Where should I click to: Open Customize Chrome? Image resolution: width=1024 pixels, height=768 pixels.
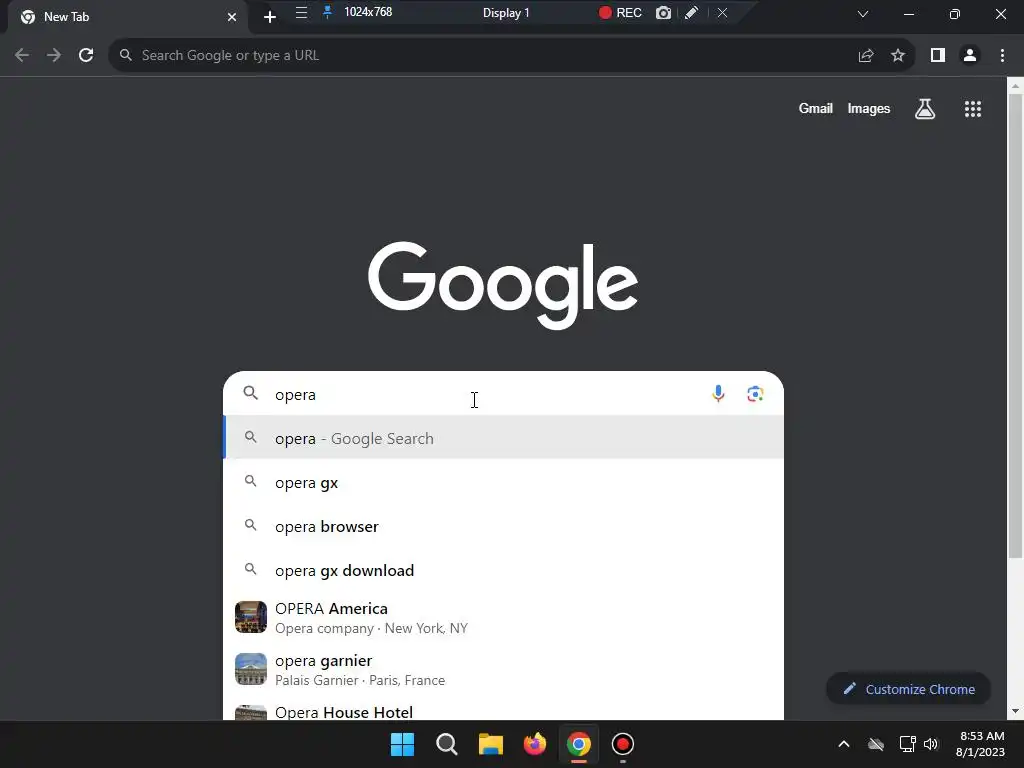click(x=908, y=689)
